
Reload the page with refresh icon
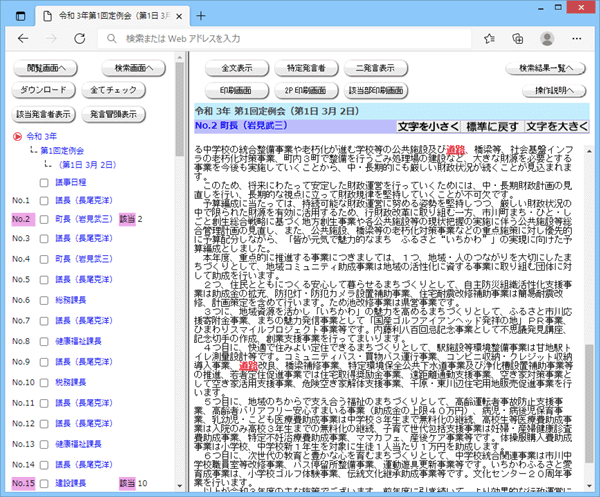tap(80, 38)
